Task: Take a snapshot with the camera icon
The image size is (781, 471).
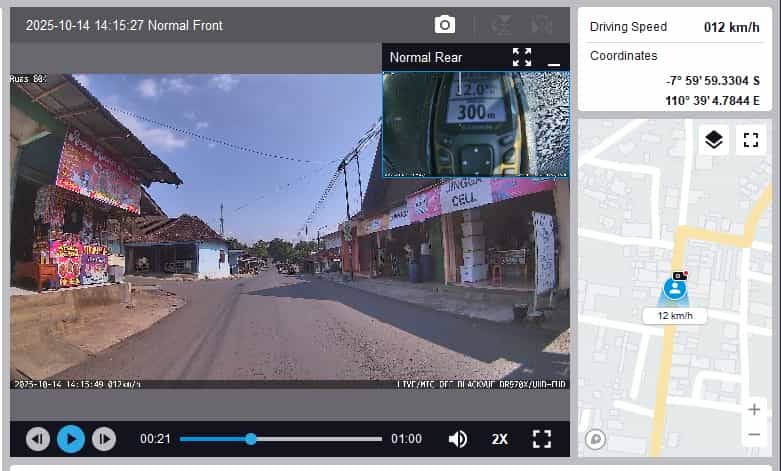Action: (x=445, y=25)
